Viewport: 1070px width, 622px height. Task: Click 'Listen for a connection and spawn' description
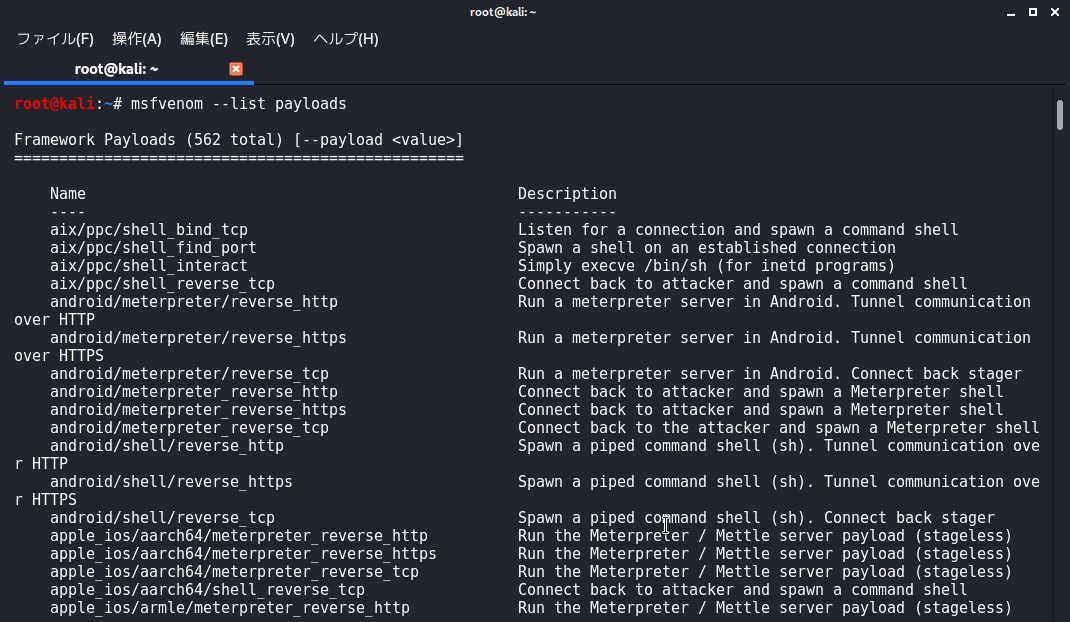click(738, 230)
